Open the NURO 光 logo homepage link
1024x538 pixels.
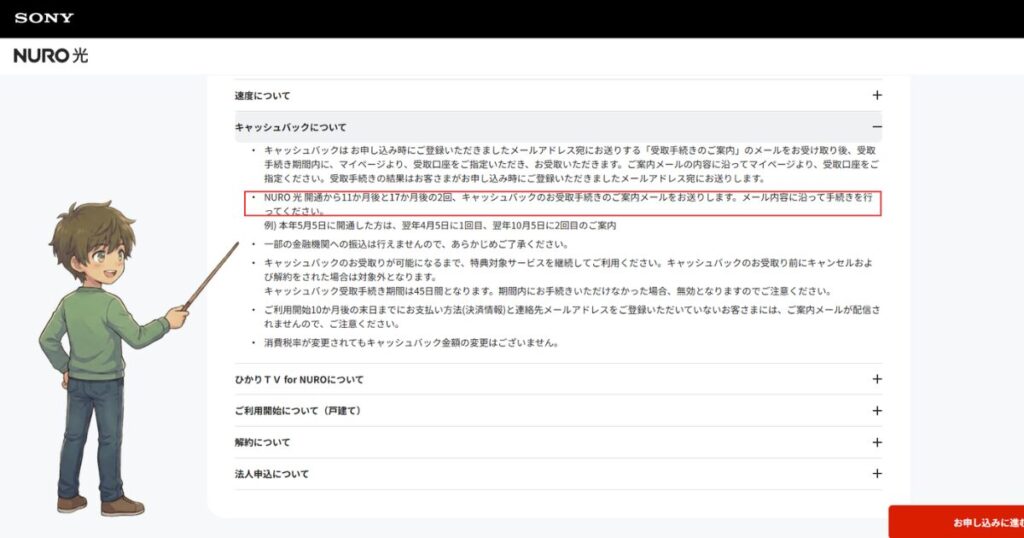[51, 56]
